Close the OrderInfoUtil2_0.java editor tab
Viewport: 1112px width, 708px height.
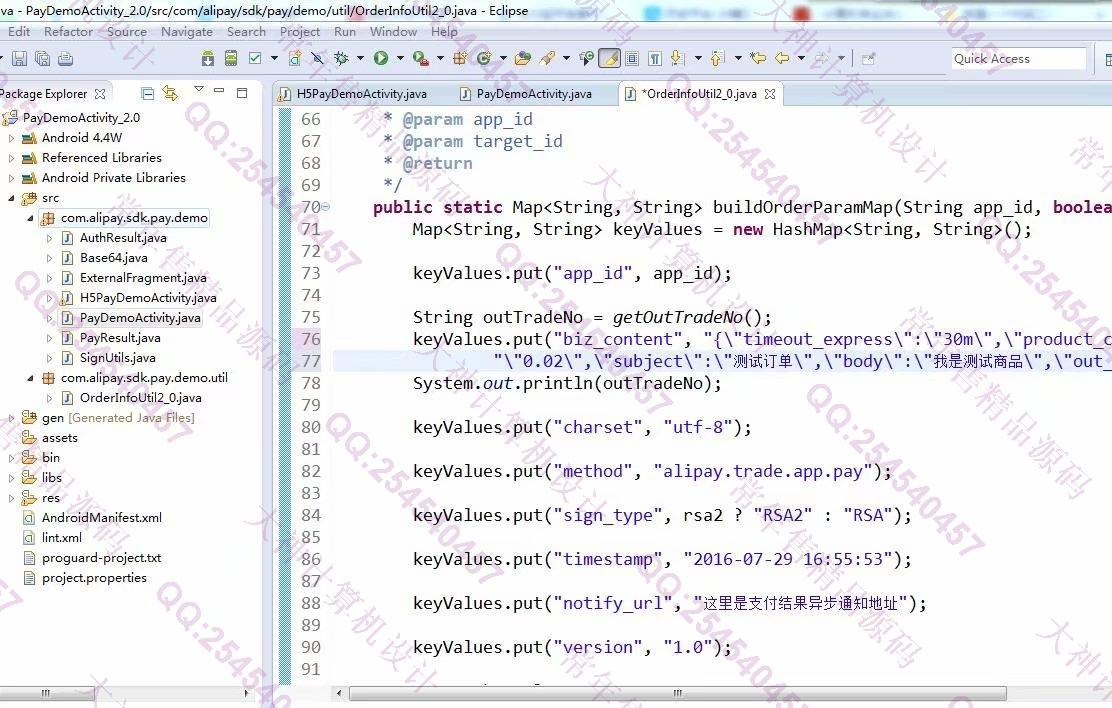770,94
